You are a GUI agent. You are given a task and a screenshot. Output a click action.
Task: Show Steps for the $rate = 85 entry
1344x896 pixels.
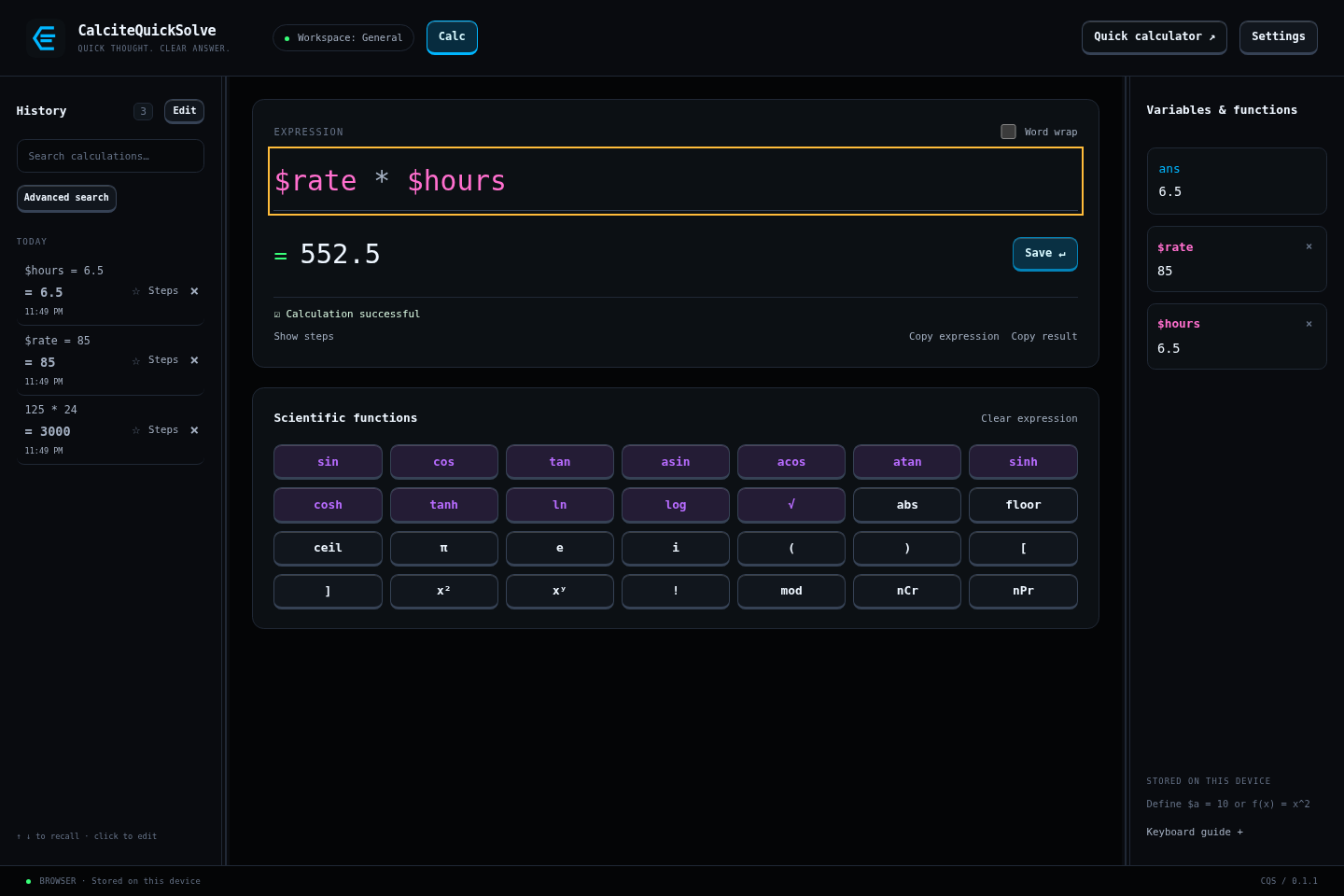click(x=163, y=360)
